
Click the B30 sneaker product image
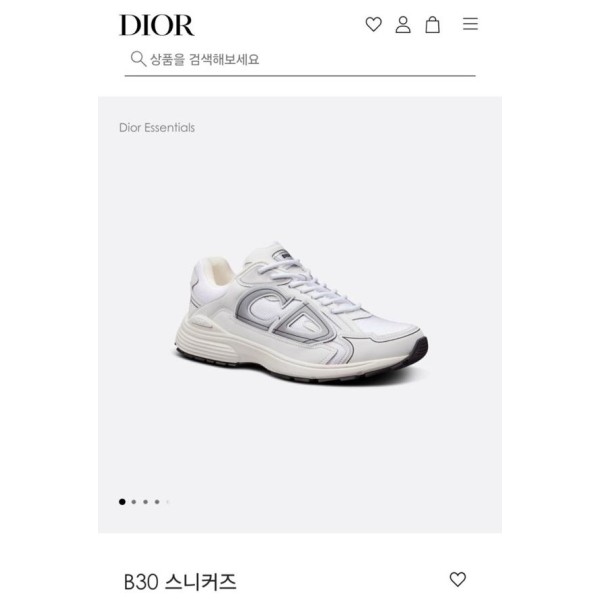(x=302, y=312)
